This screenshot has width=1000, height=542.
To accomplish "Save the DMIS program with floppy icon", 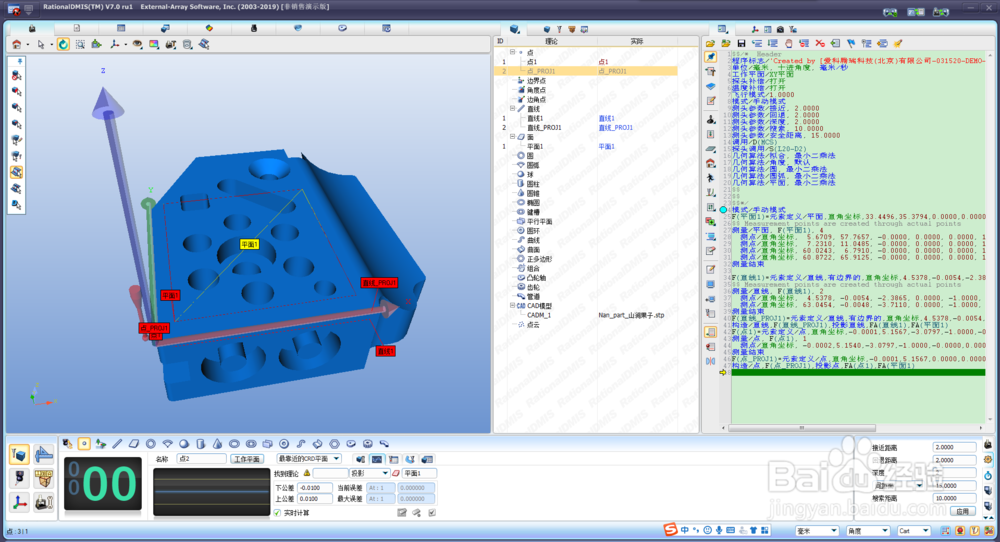I will [741, 43].
